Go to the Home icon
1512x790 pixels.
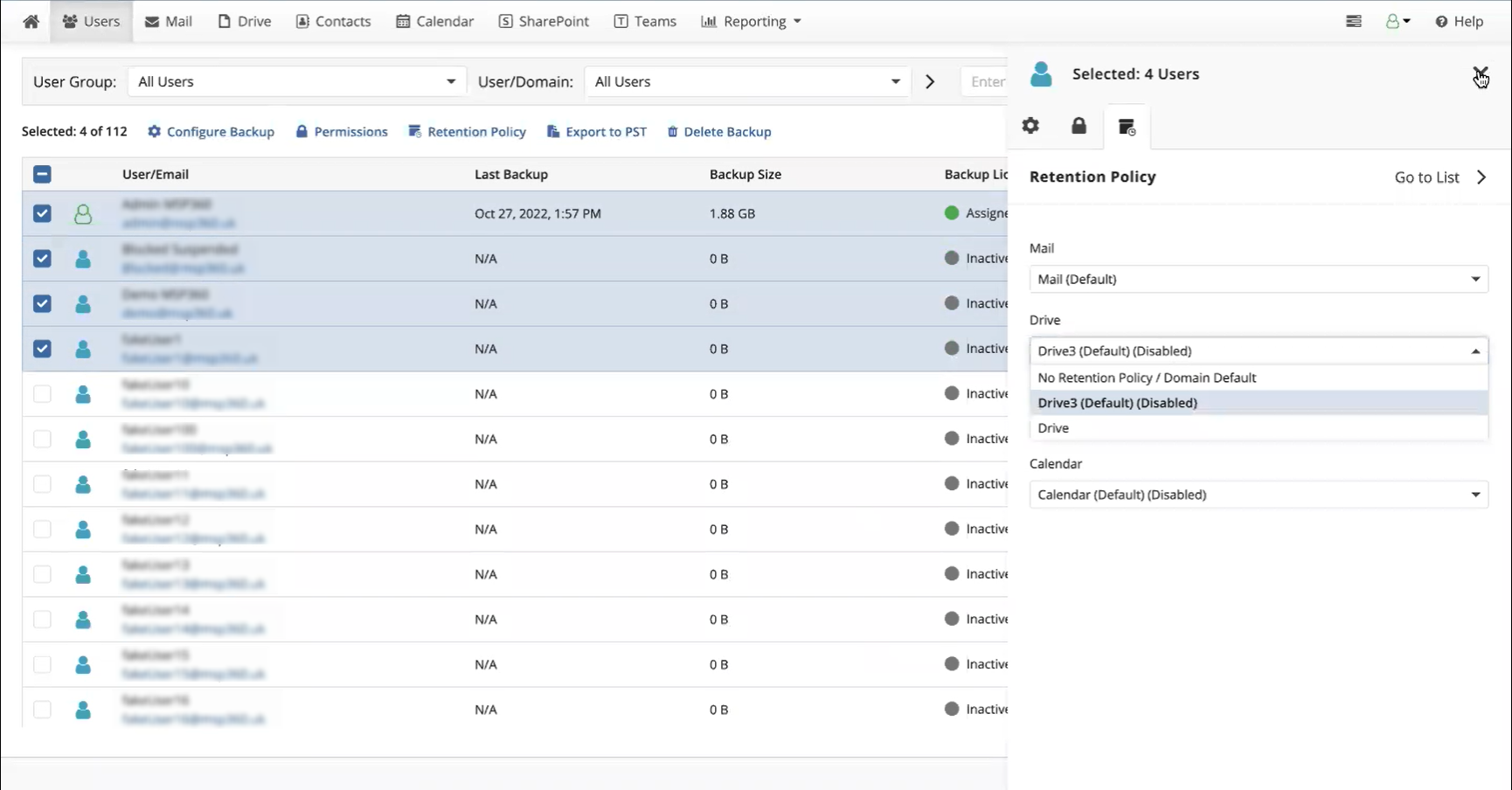[x=31, y=21]
